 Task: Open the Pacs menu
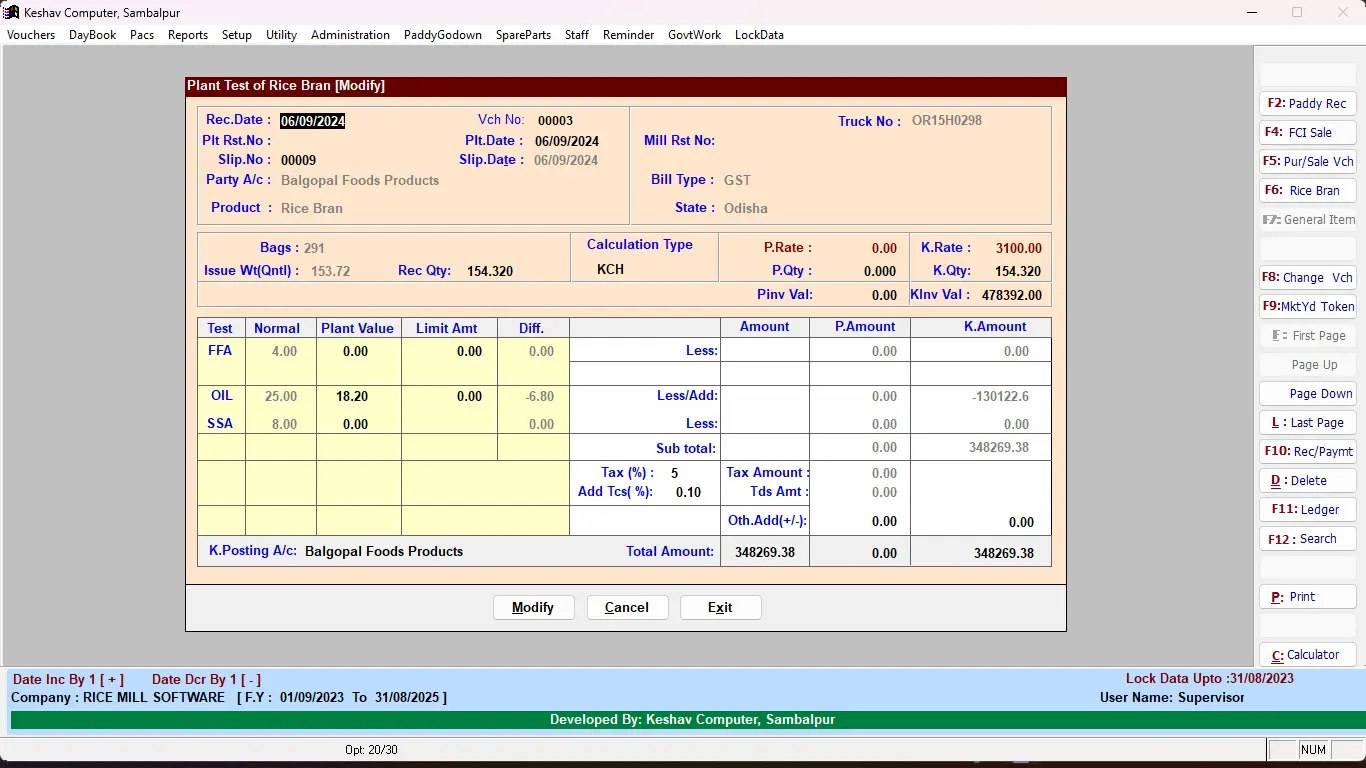[x=142, y=35]
